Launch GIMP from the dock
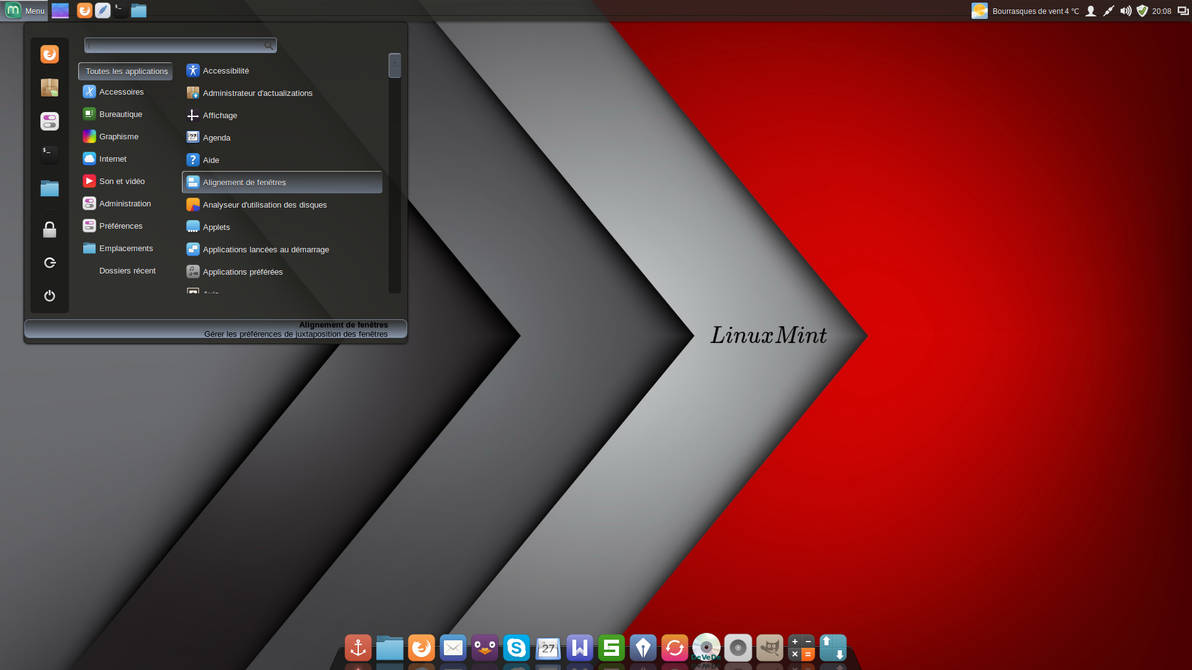This screenshot has height=670, width=1192. (x=769, y=648)
